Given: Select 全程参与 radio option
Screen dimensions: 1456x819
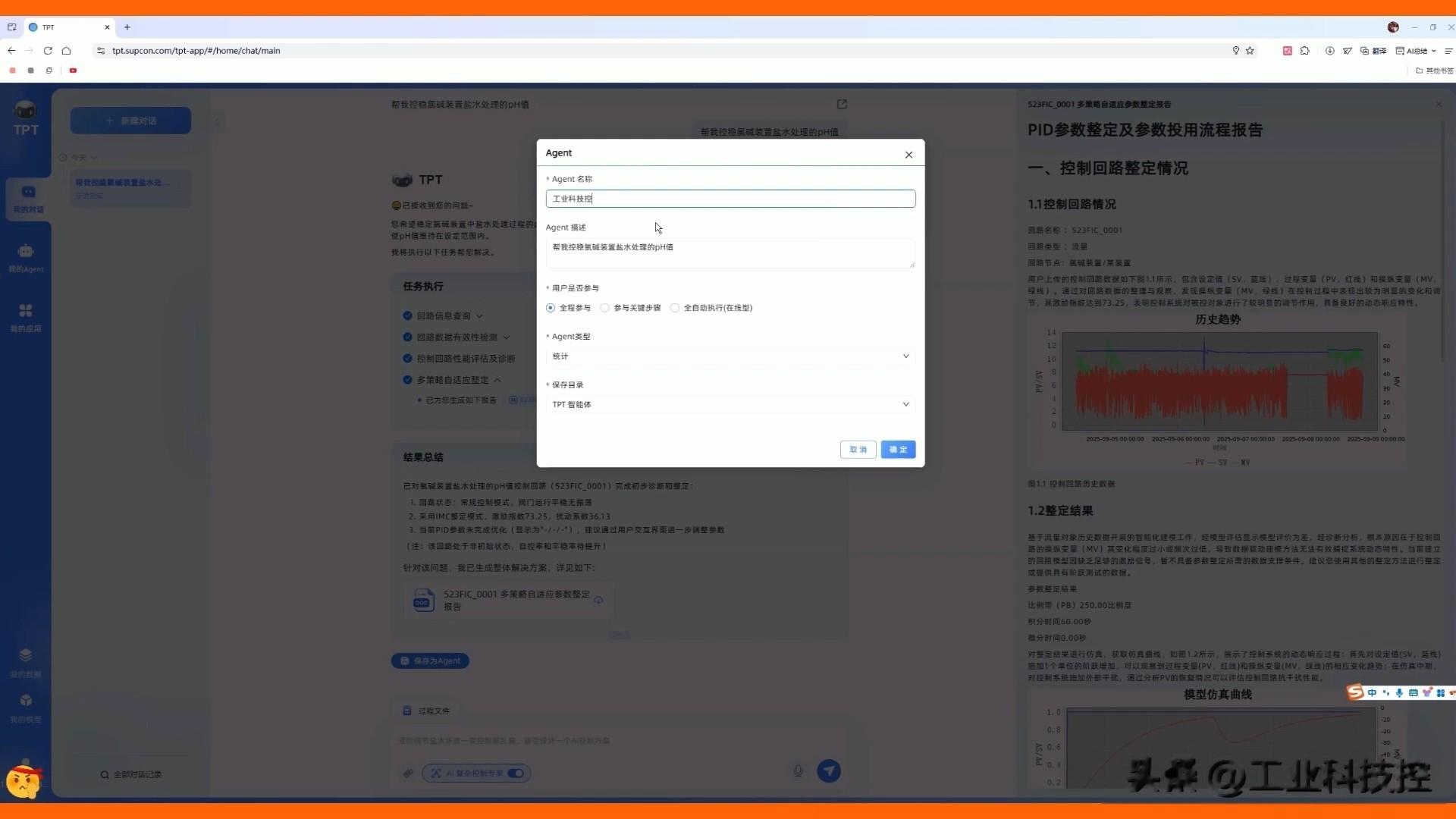Looking at the screenshot, I should pyautogui.click(x=551, y=308).
